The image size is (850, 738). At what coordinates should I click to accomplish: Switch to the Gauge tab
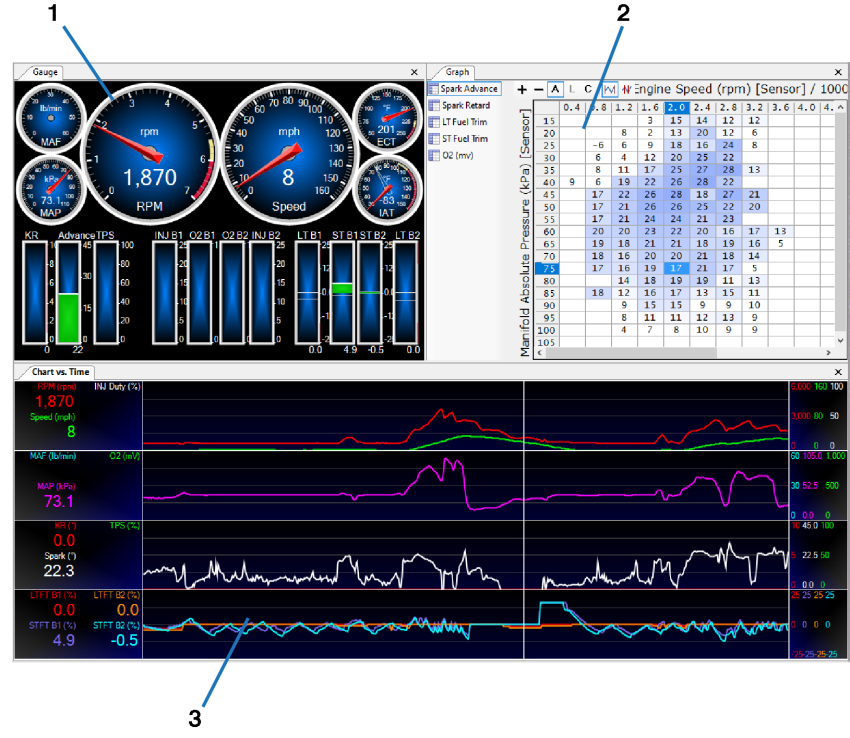click(44, 72)
